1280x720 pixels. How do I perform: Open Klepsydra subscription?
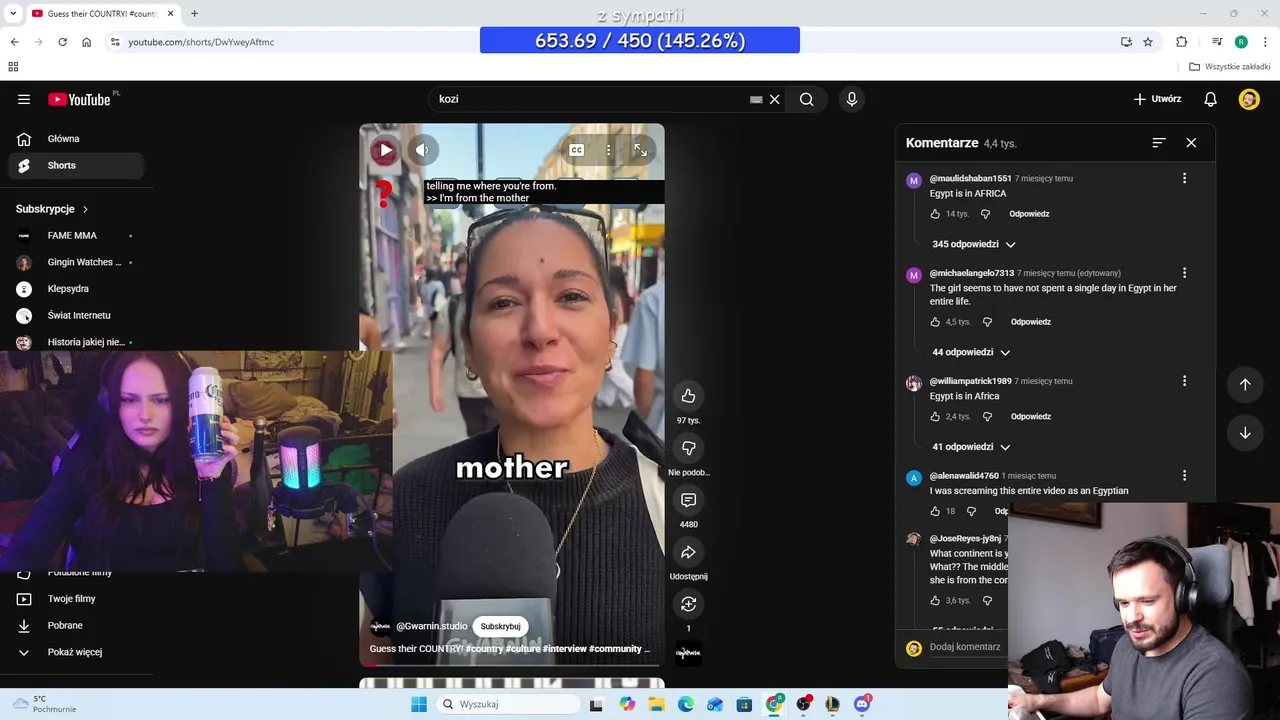coord(76,289)
